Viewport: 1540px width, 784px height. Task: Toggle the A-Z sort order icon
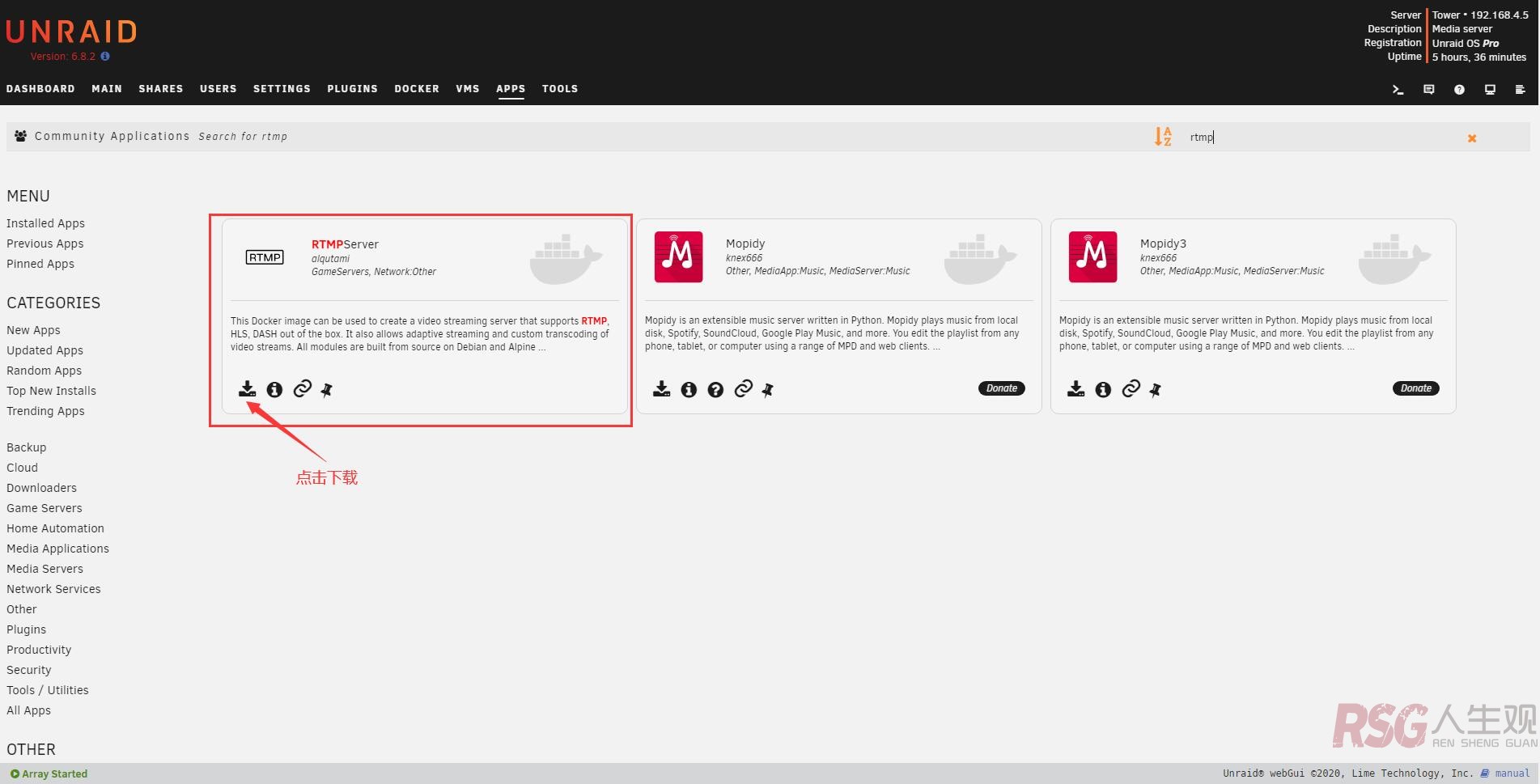click(1163, 137)
